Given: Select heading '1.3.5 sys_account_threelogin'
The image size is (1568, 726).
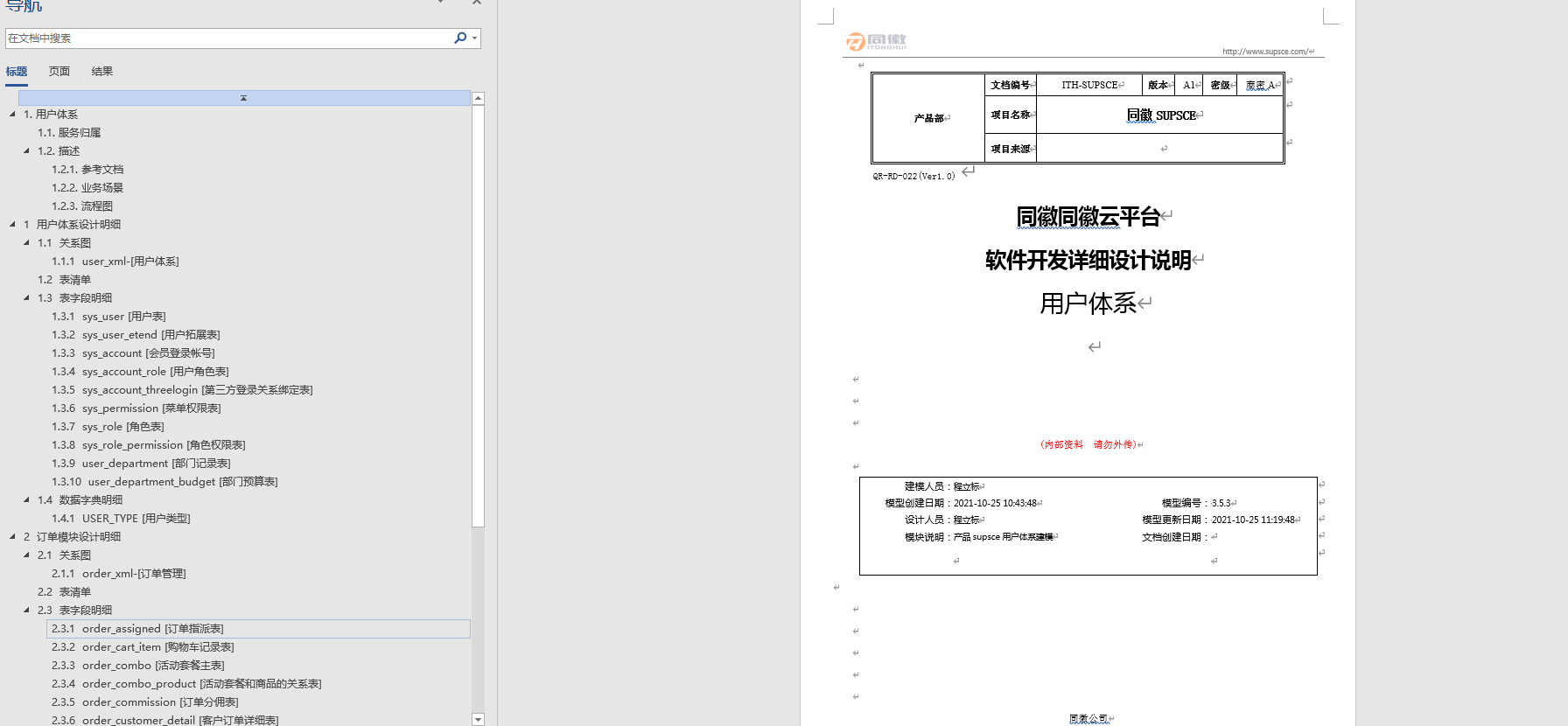Looking at the screenshot, I should (182, 390).
